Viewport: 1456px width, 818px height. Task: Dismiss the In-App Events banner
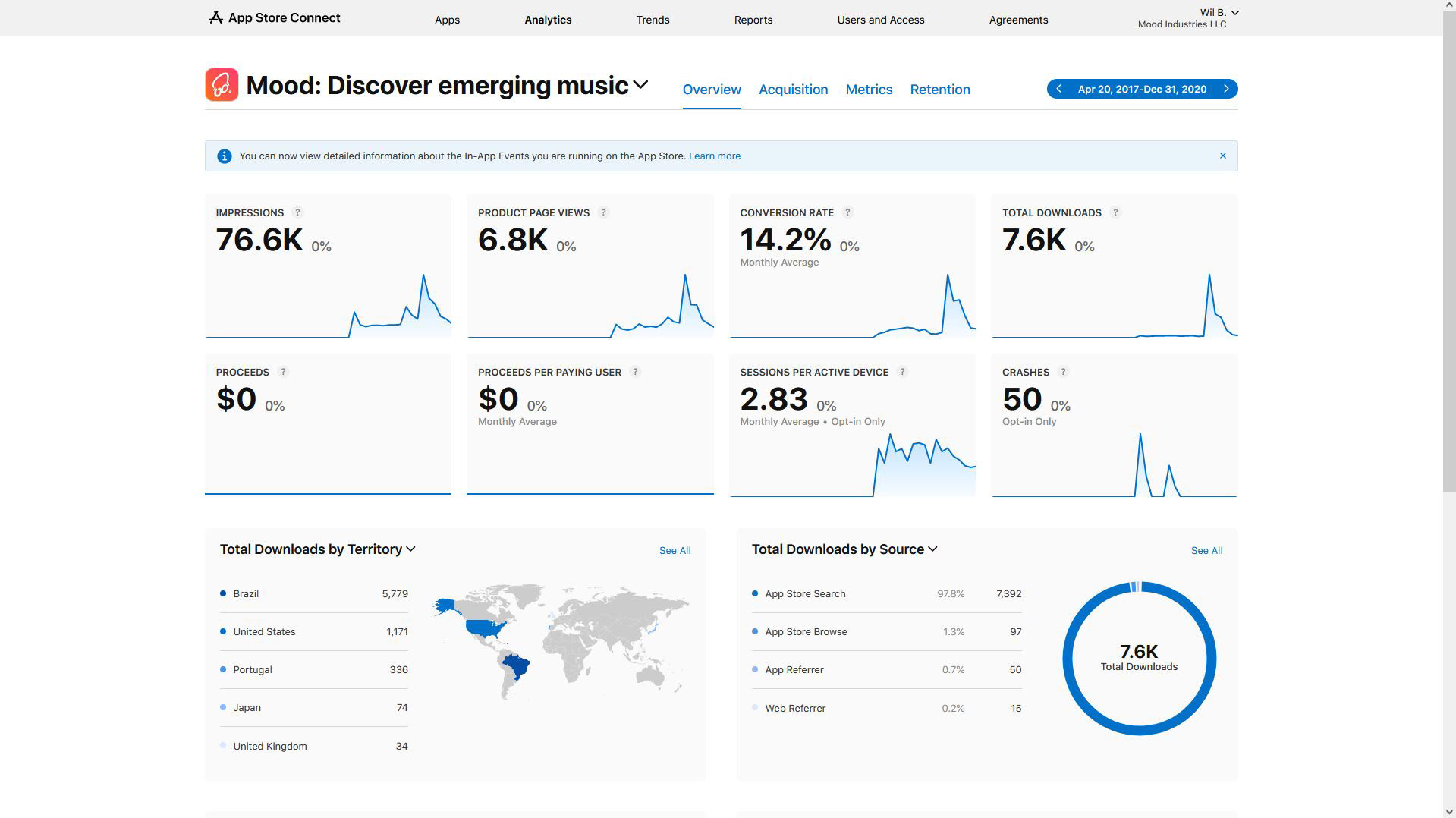point(1222,156)
